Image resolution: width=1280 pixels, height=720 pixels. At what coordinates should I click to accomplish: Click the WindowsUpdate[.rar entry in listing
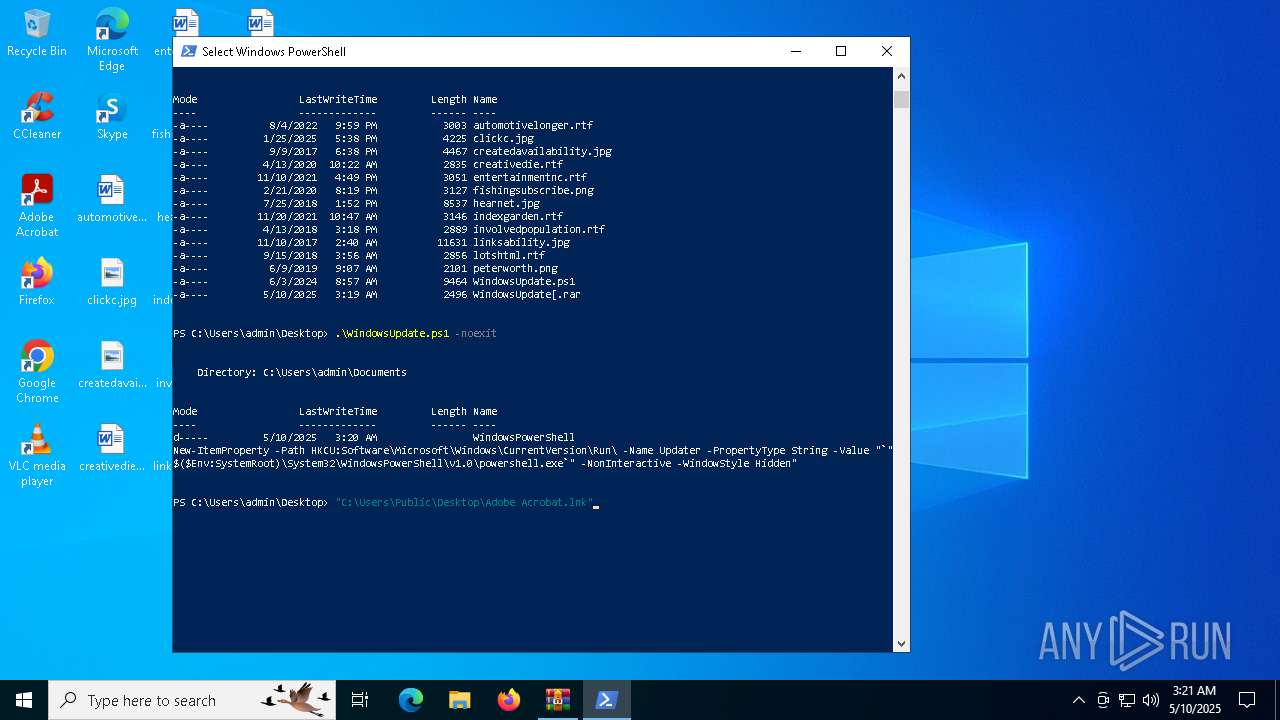click(527, 294)
